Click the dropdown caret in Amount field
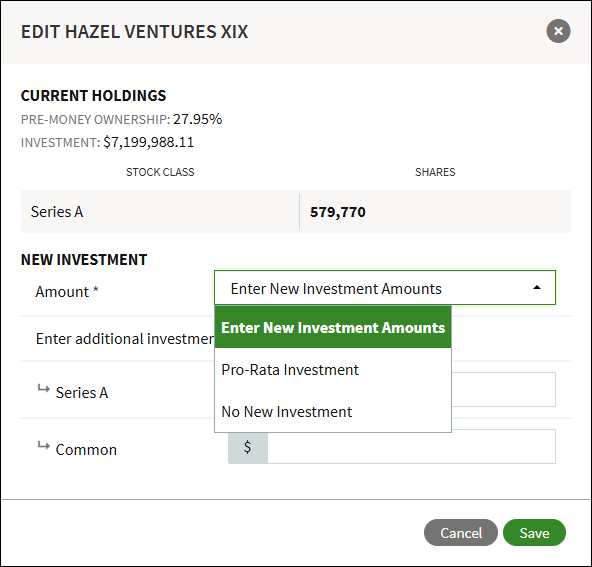592x567 pixels. point(536,288)
